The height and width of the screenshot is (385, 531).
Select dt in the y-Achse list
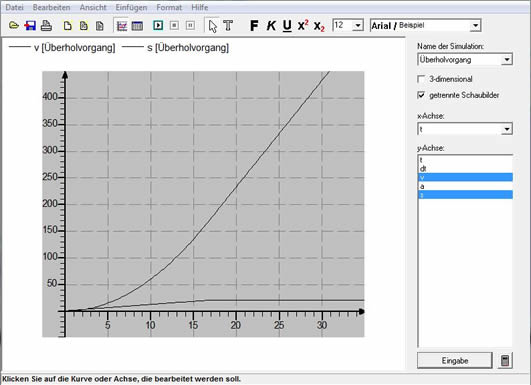(465, 168)
